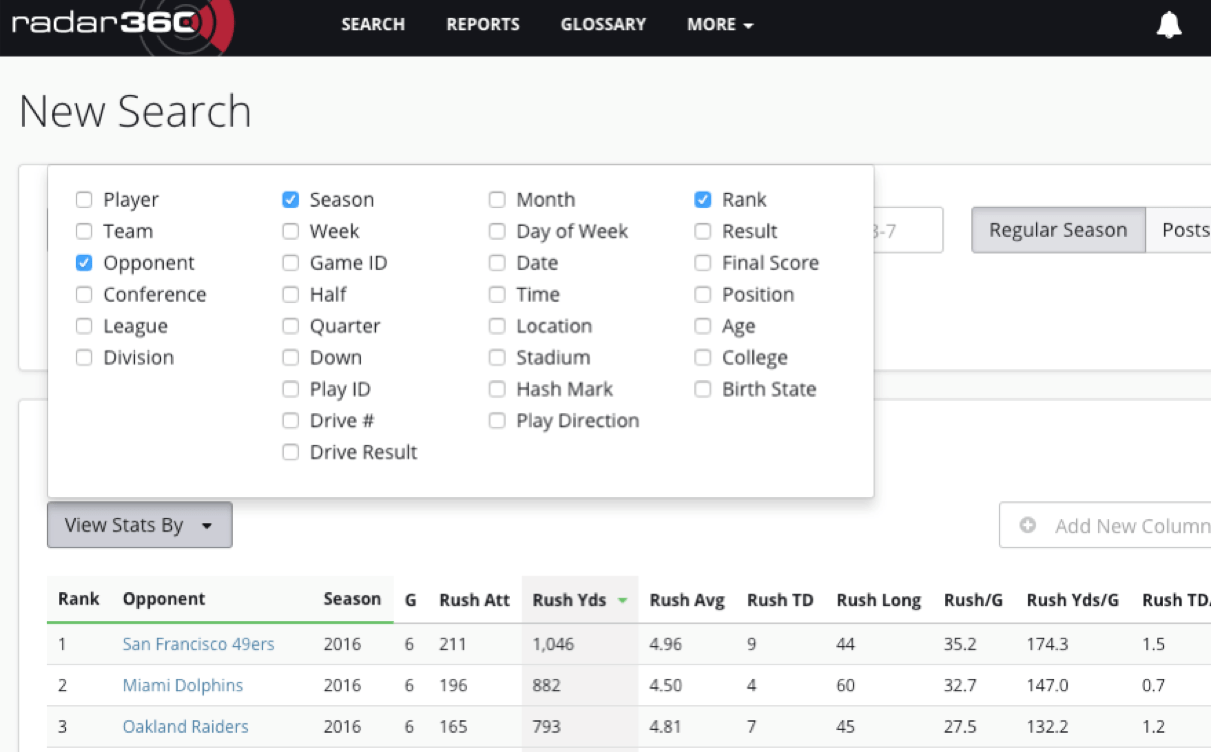Click the notification bell icon
This screenshot has height=752, width=1211.
(1168, 25)
